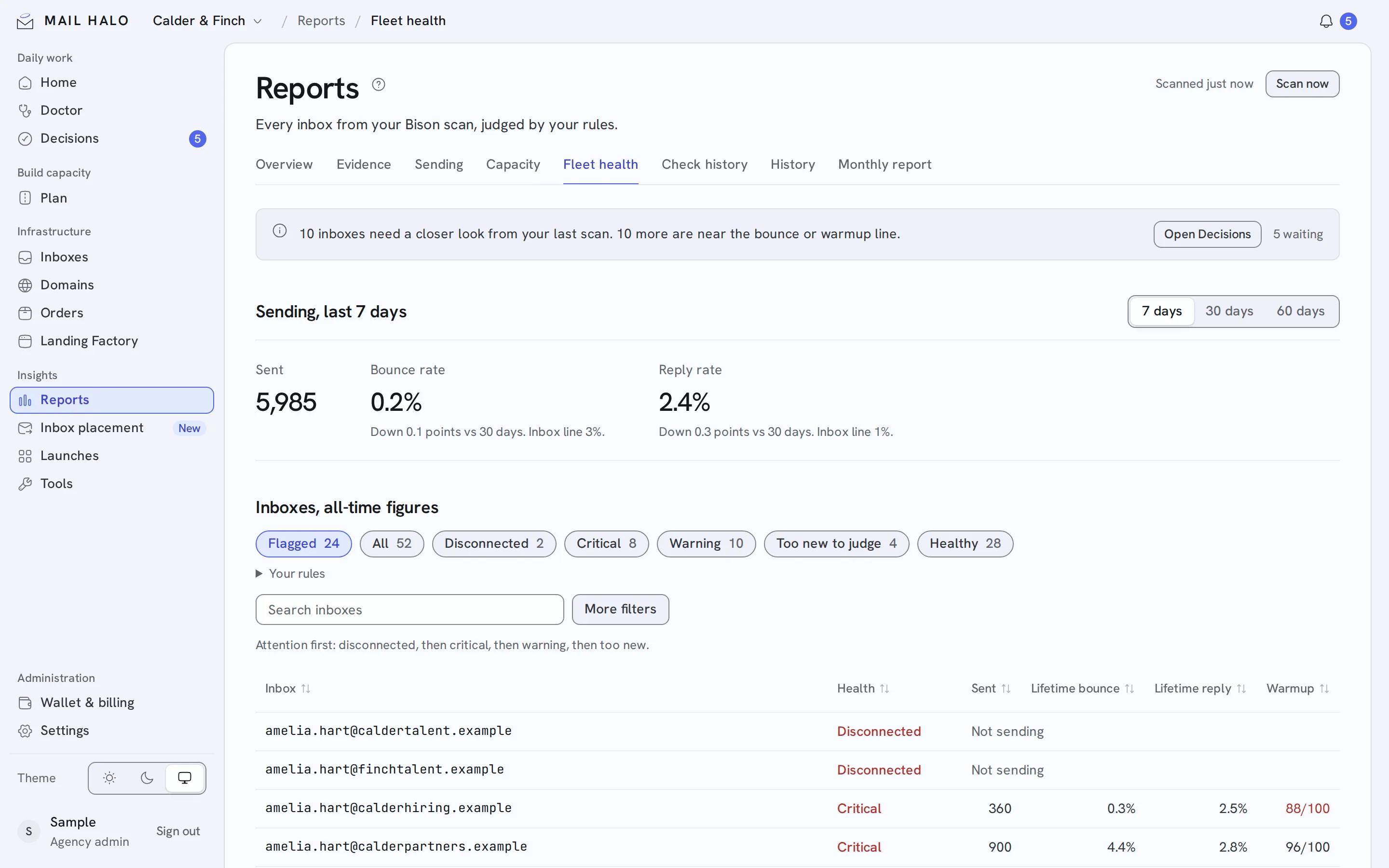
Task: Select the 60 days range
Action: point(1300,311)
